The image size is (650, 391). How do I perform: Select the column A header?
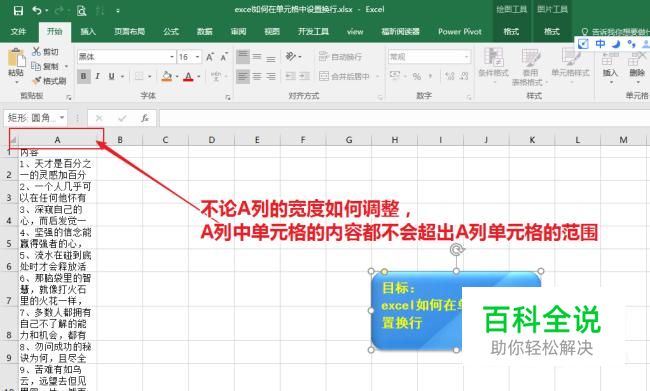[x=57, y=140]
